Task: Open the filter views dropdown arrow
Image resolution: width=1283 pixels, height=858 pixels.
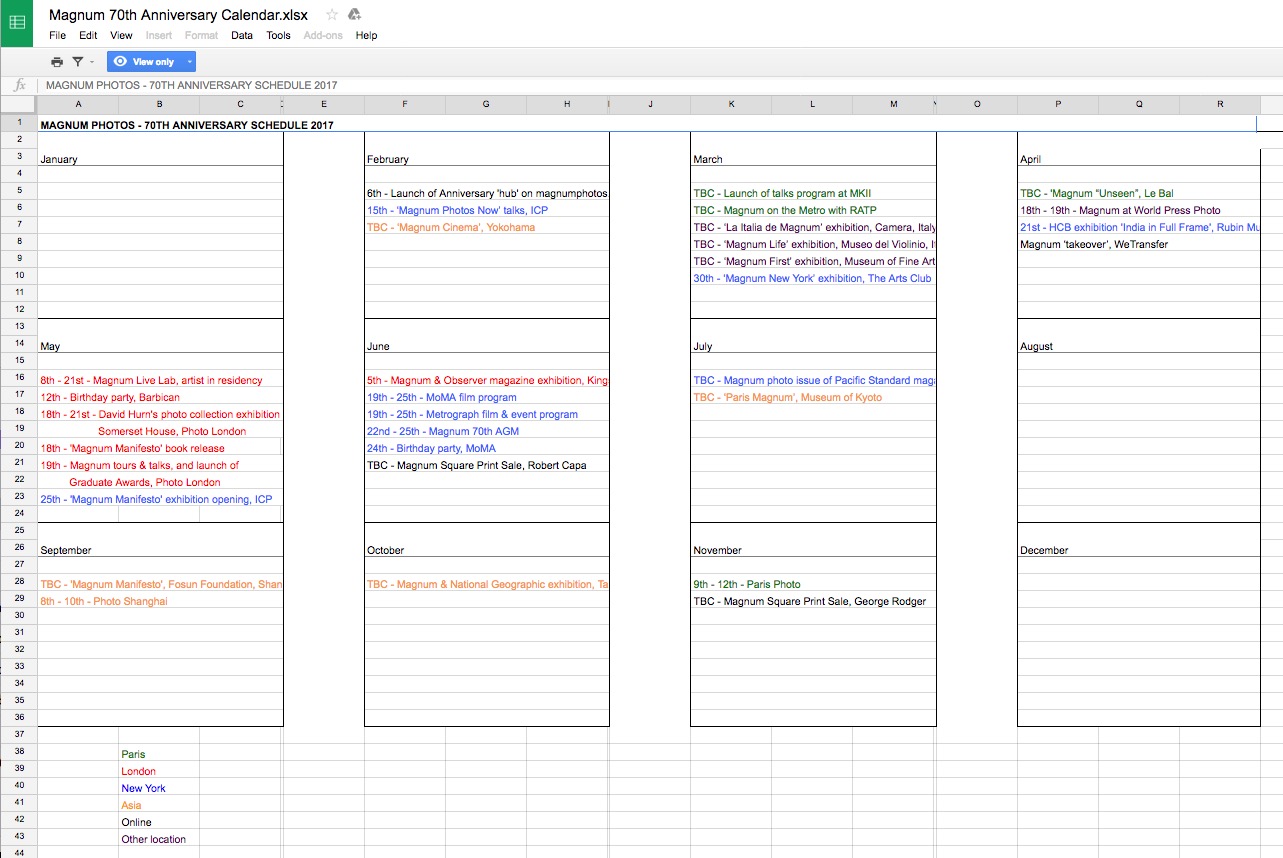Action: click(x=92, y=62)
